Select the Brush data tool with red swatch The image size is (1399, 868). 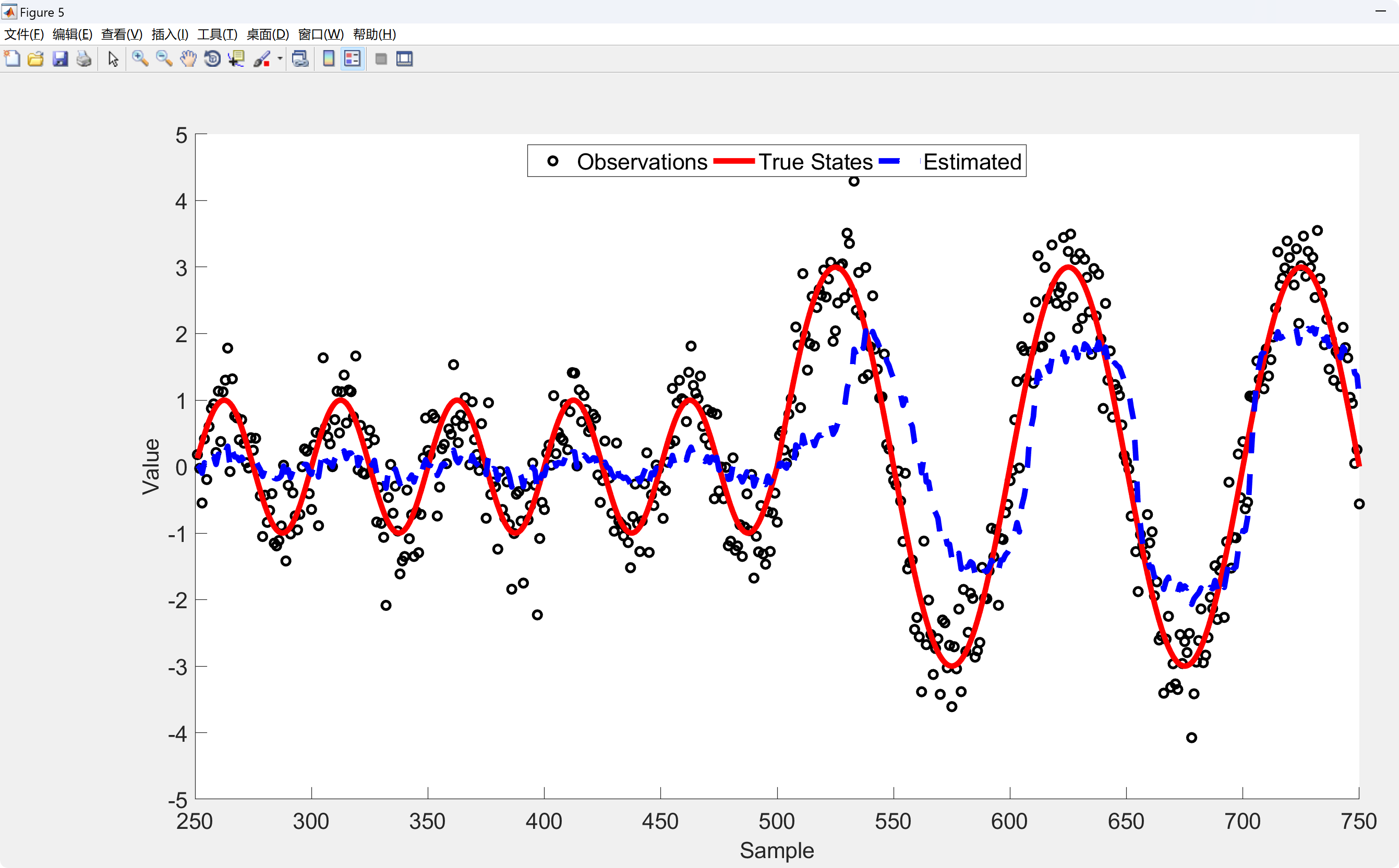pyautogui.click(x=262, y=58)
